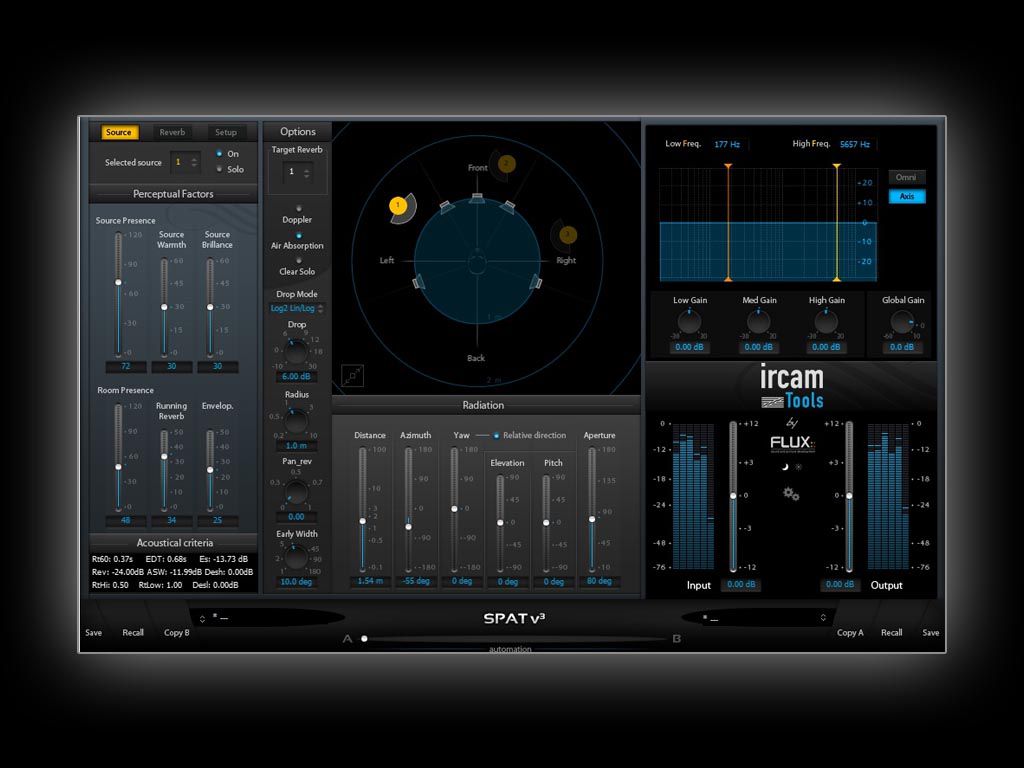Click the rear-right speaker icon
This screenshot has width=1024, height=768.
pos(536,282)
